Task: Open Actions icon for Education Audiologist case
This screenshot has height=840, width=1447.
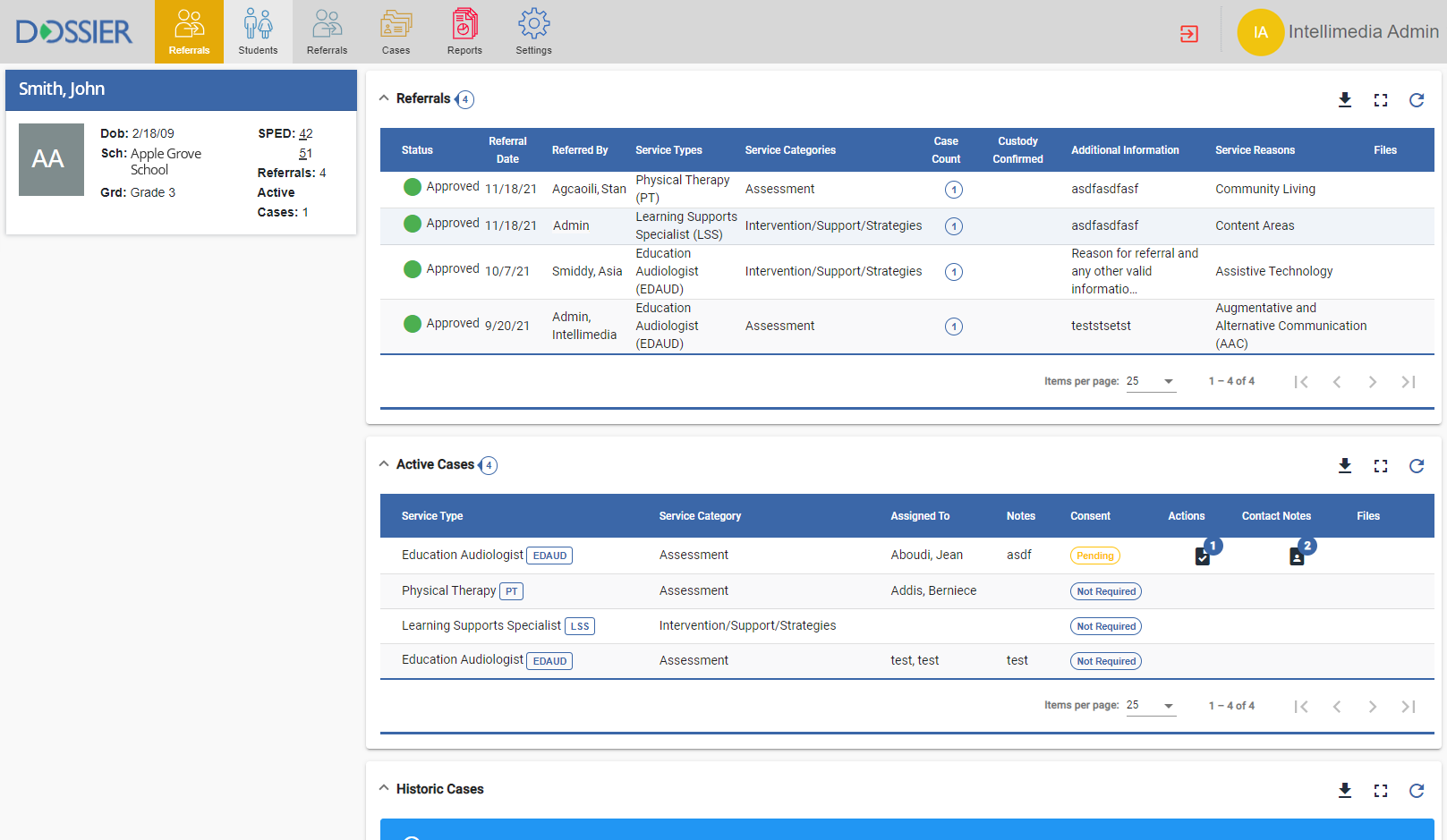Action: click(1202, 557)
